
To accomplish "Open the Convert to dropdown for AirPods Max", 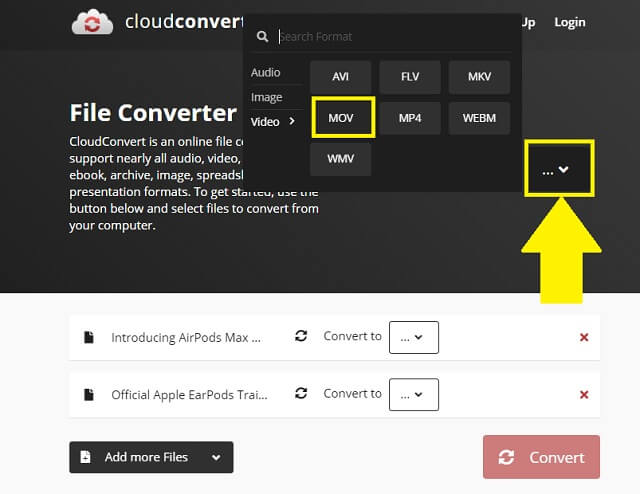I will pos(414,337).
